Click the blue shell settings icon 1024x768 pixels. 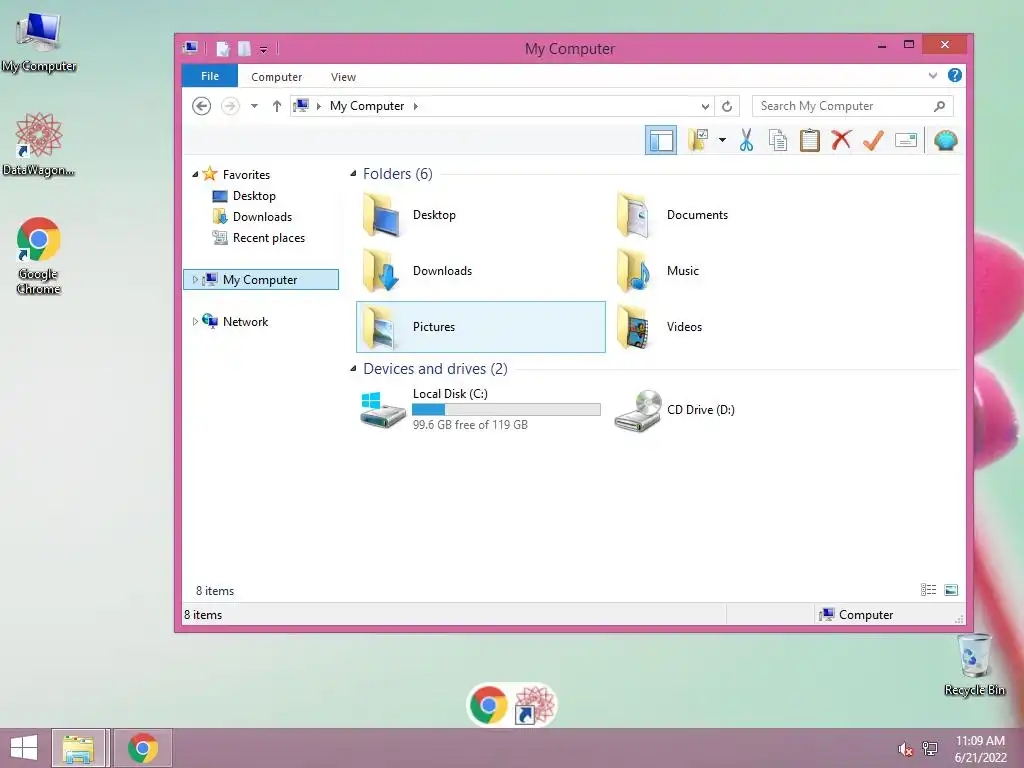click(x=946, y=140)
